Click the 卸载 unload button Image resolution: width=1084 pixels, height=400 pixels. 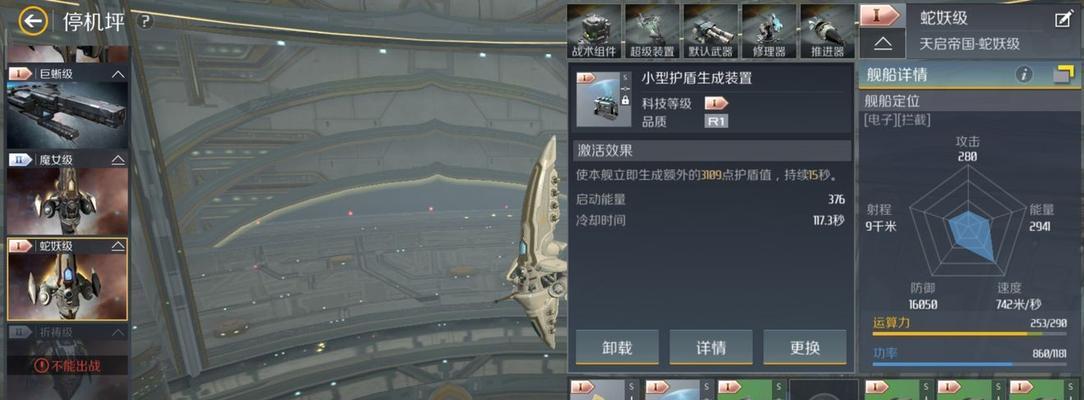[617, 347]
